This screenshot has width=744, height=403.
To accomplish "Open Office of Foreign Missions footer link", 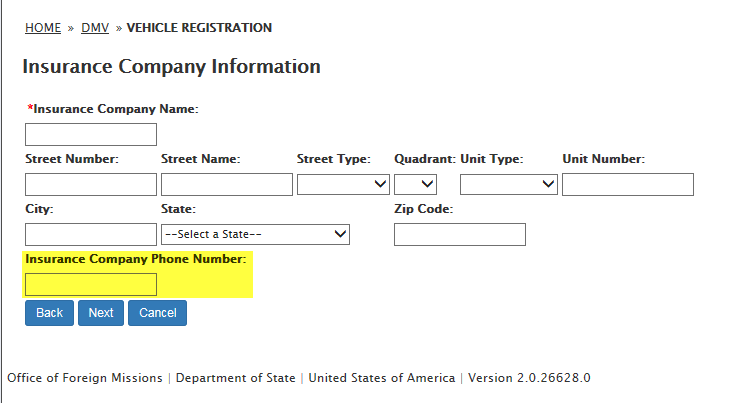I will click(84, 378).
